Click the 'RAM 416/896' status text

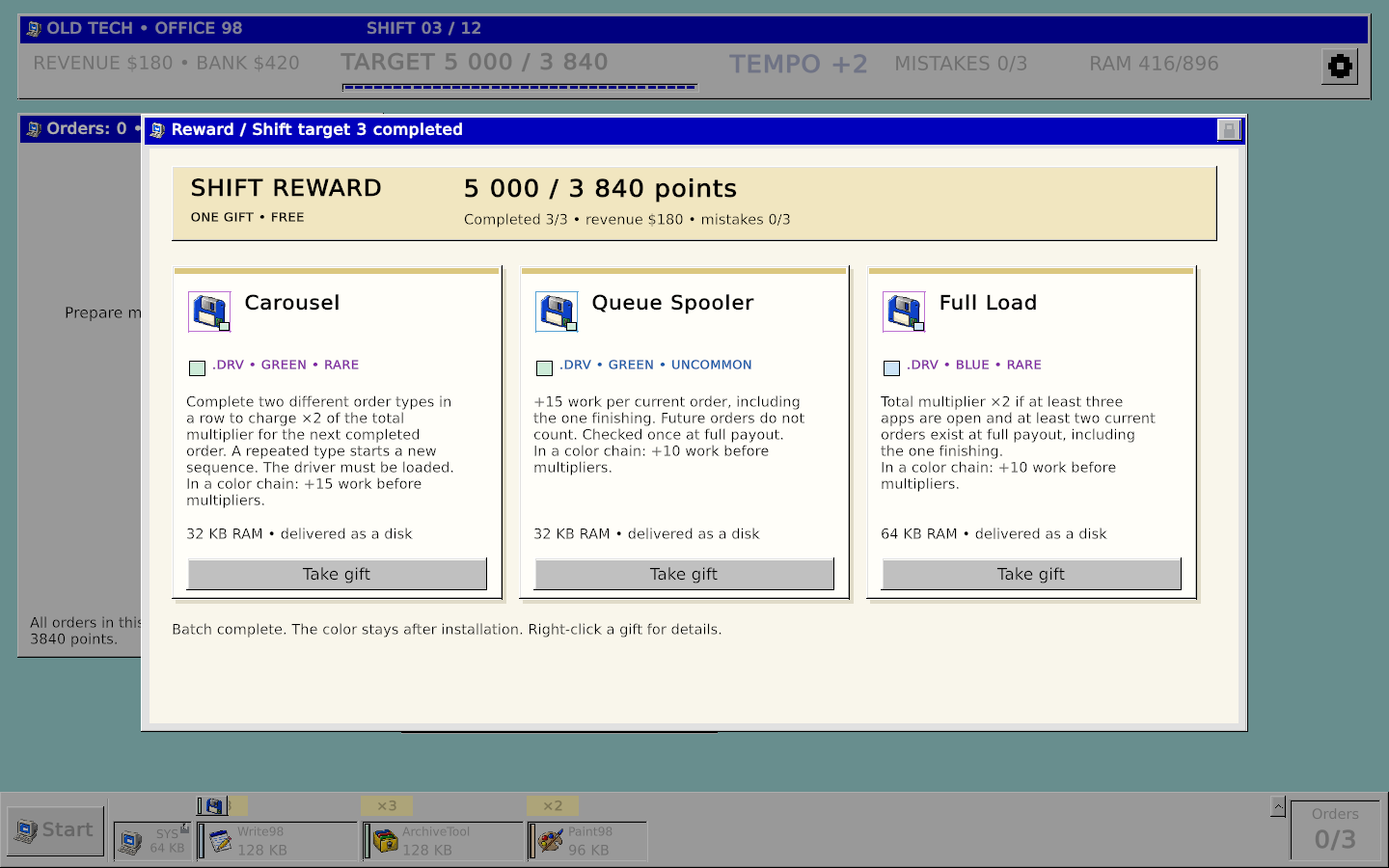coord(1154,64)
